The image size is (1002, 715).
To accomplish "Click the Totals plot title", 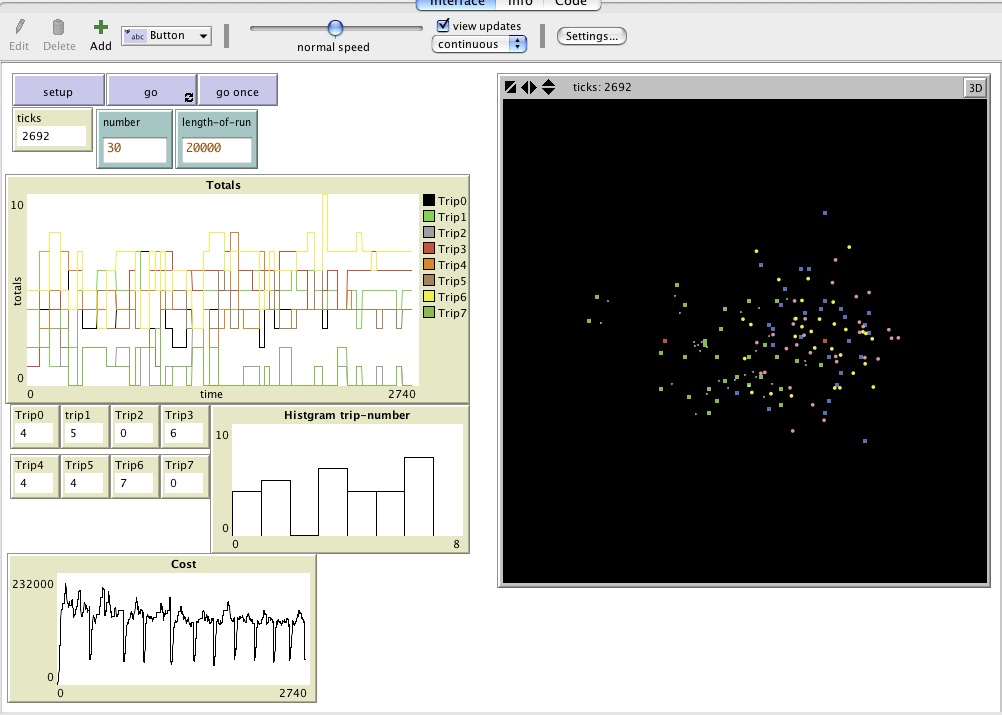I will point(223,185).
